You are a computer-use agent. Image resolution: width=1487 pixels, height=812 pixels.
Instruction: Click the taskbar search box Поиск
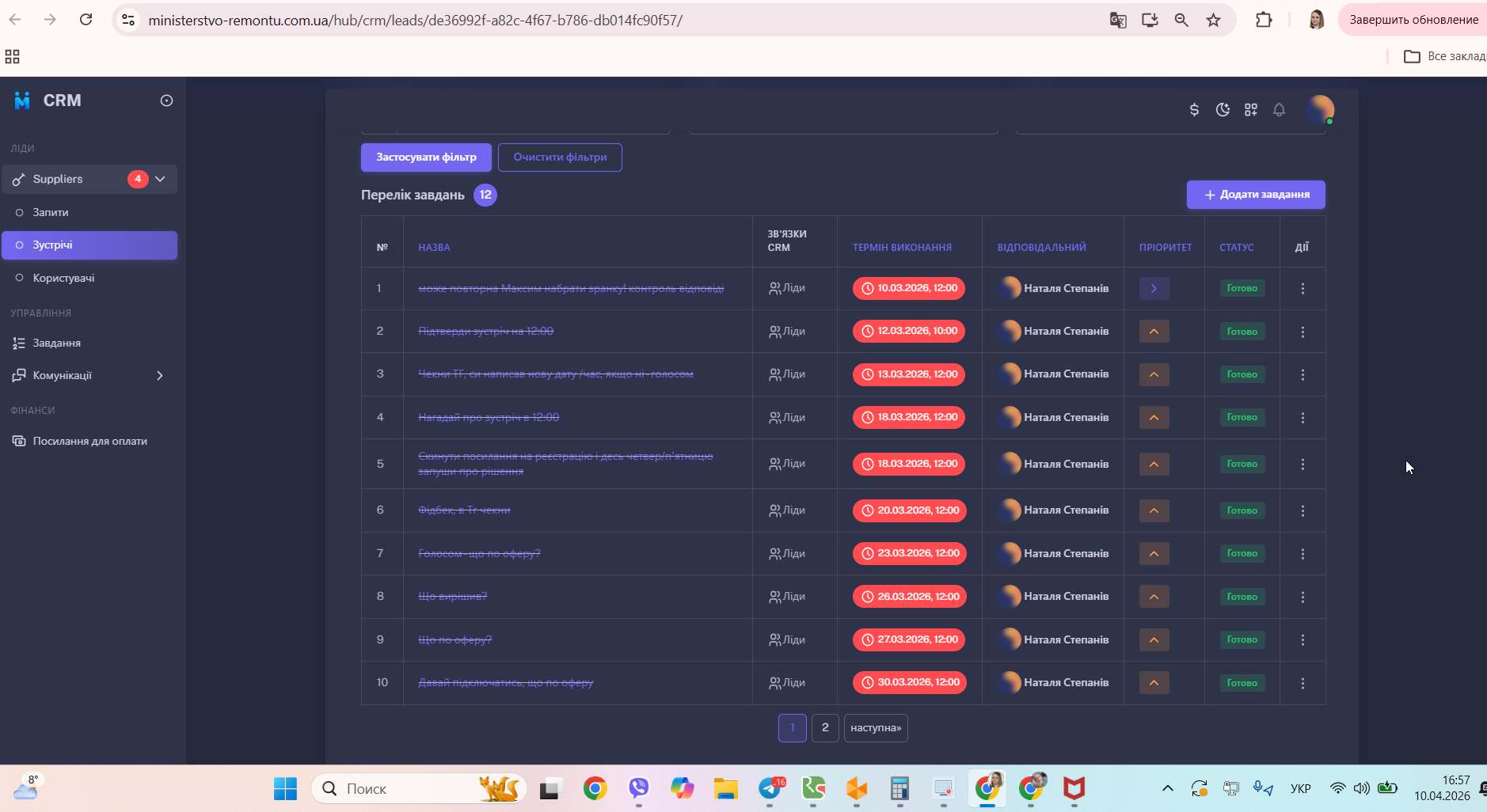coord(420,789)
